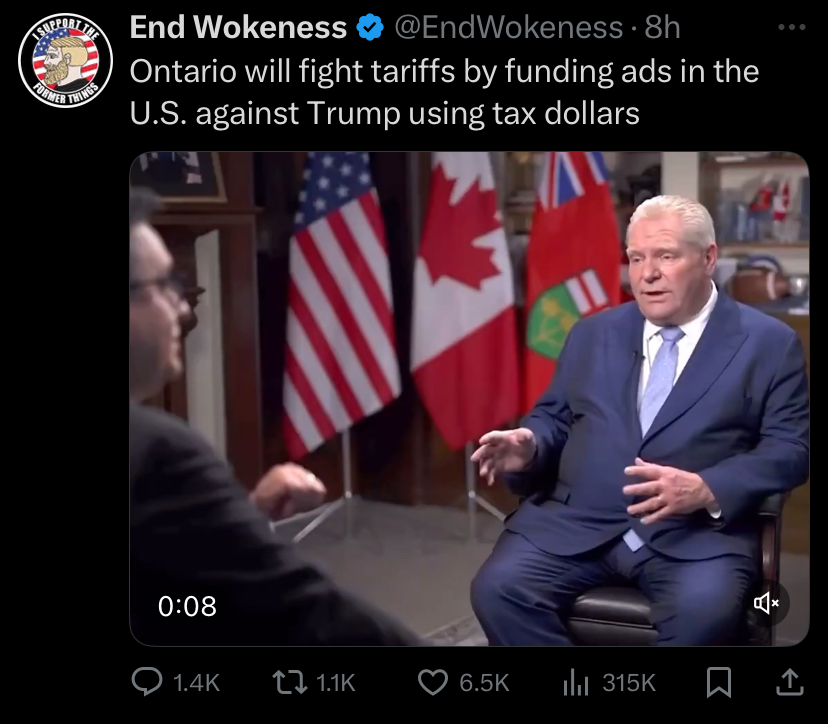Click the 1.4K replies count
This screenshot has width=828, height=724.
(x=196, y=683)
